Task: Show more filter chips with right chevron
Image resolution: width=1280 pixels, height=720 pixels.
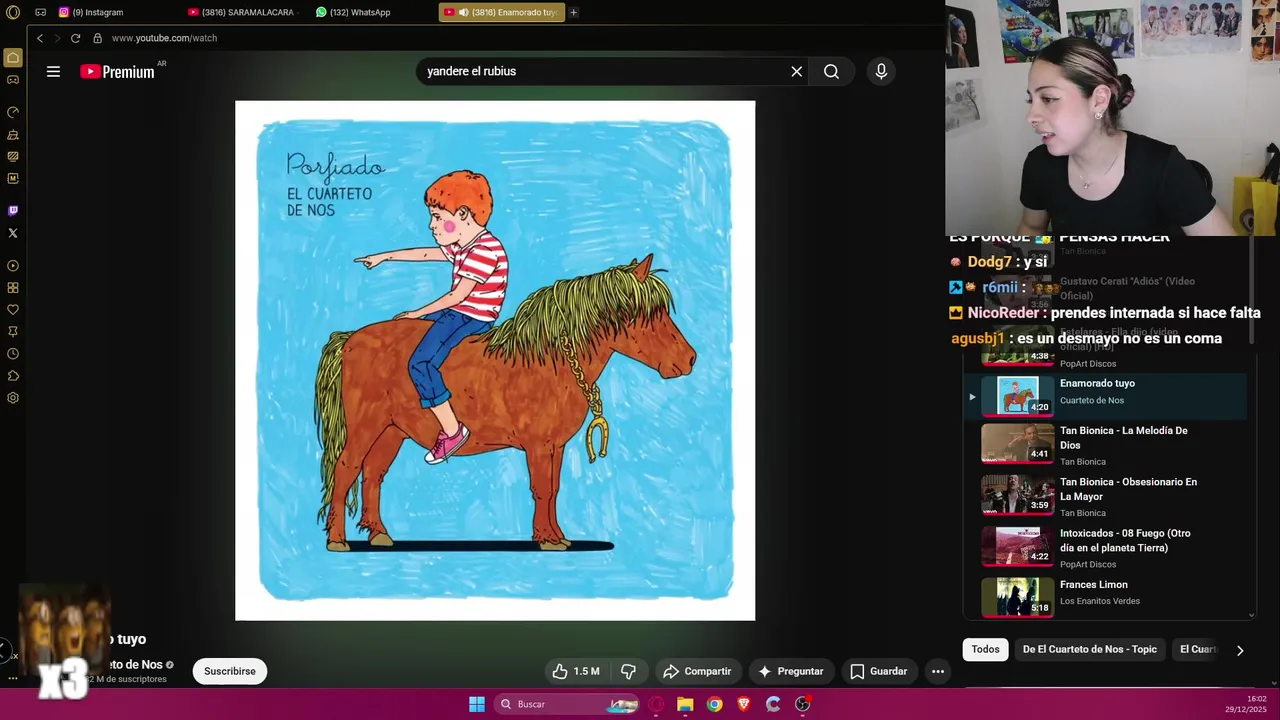Action: click(1240, 650)
